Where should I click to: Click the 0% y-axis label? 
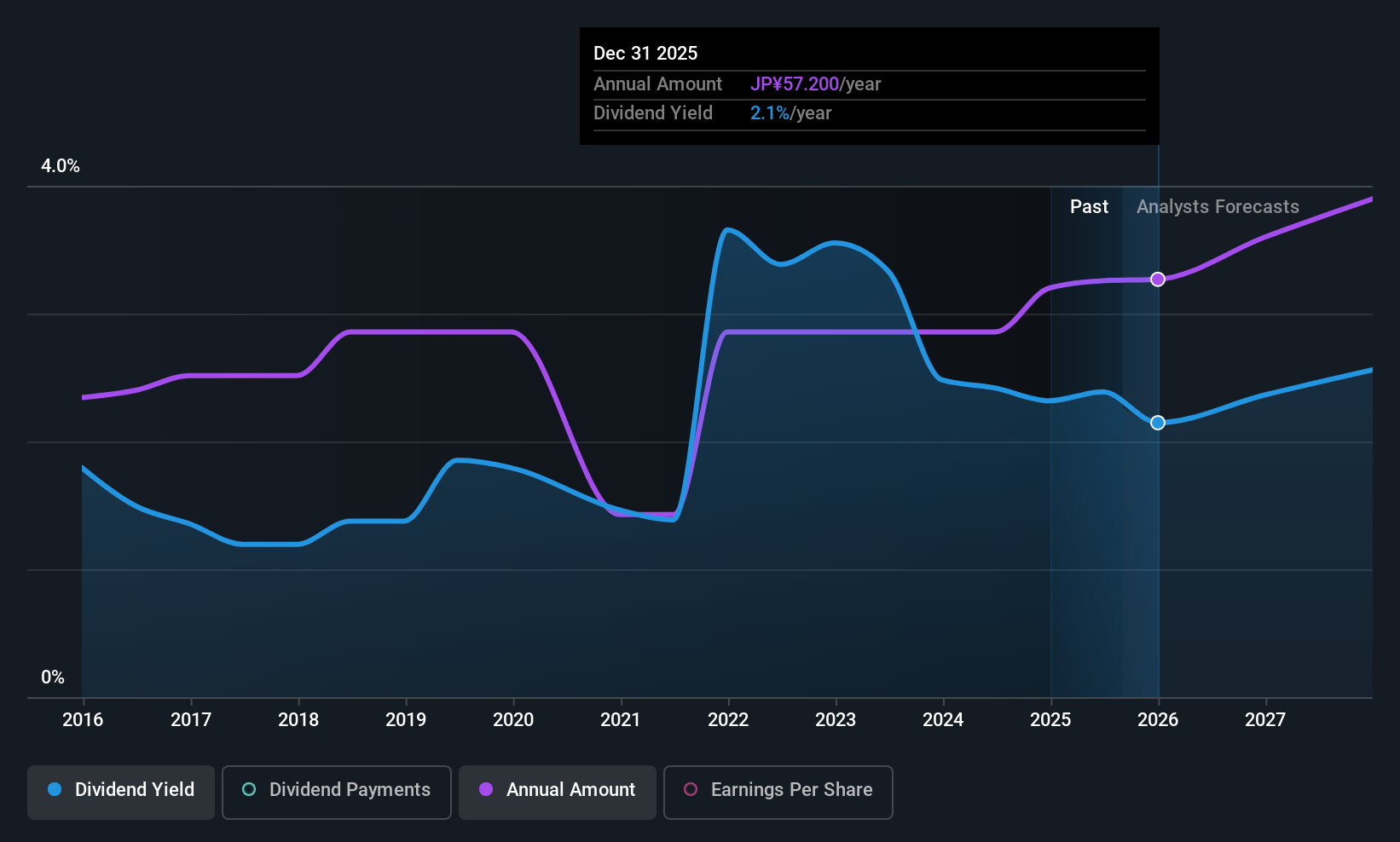pyautogui.click(x=53, y=678)
